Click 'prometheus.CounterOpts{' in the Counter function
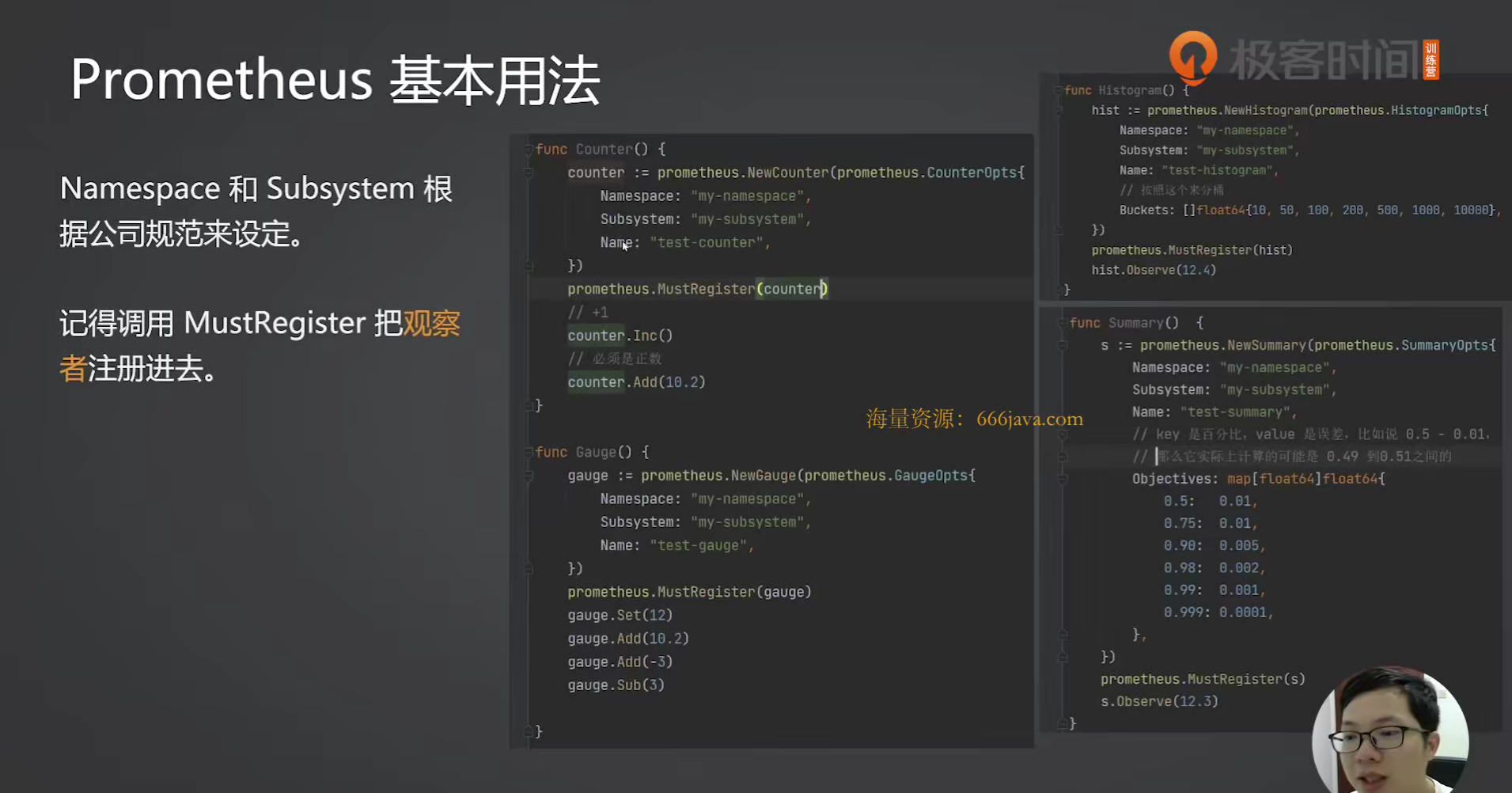The image size is (1512, 793). 931,173
